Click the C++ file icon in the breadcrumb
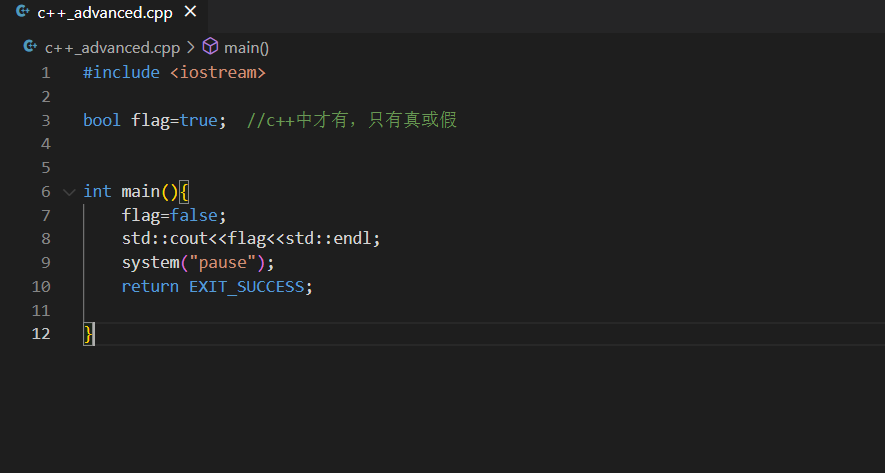Viewport: 885px width, 473px height. click(30, 47)
